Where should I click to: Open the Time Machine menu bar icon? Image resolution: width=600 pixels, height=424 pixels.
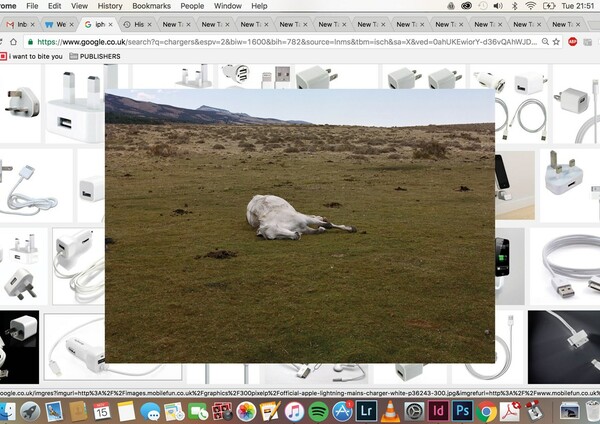click(x=483, y=6)
